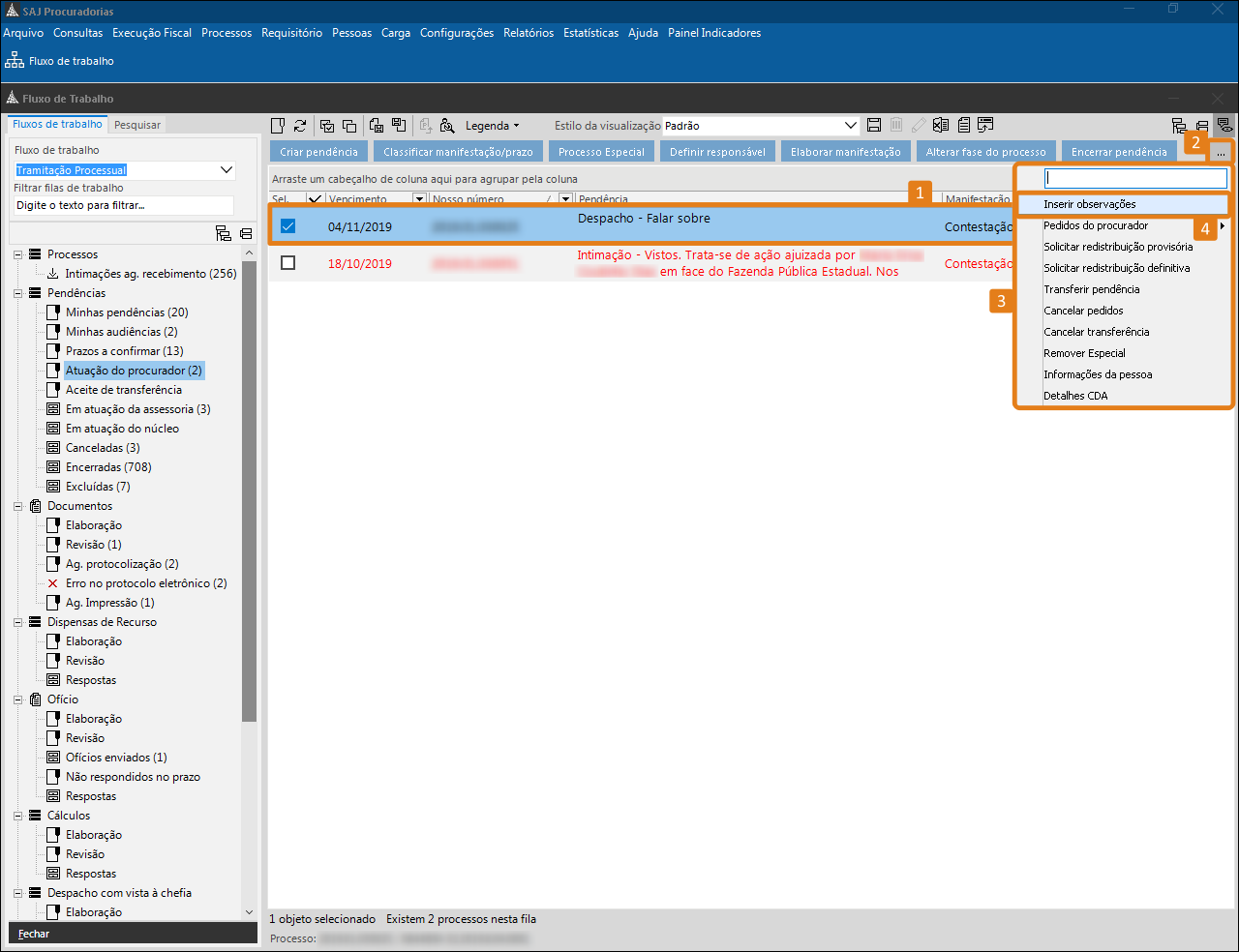Open the Legenda dropdown
Screen dimensions: 1239x952
point(493,126)
